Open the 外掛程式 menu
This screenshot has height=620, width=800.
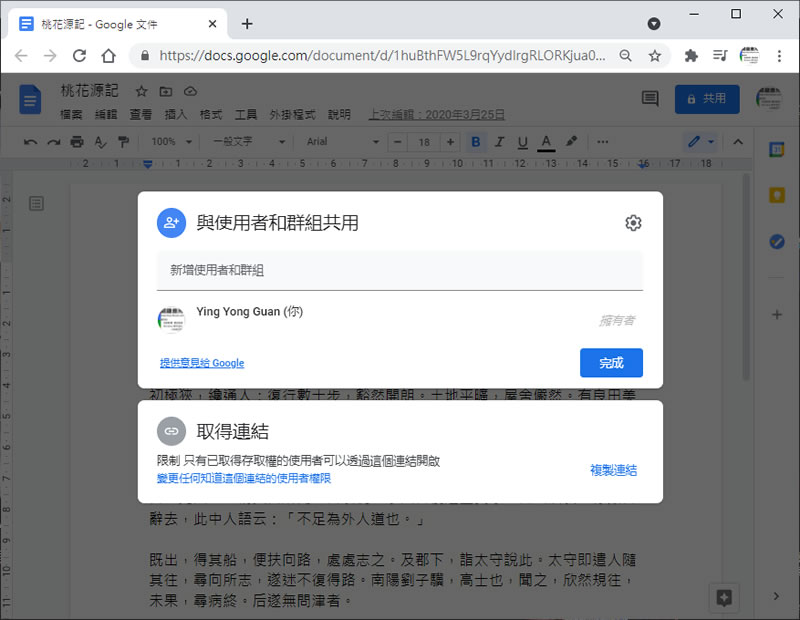coord(292,114)
